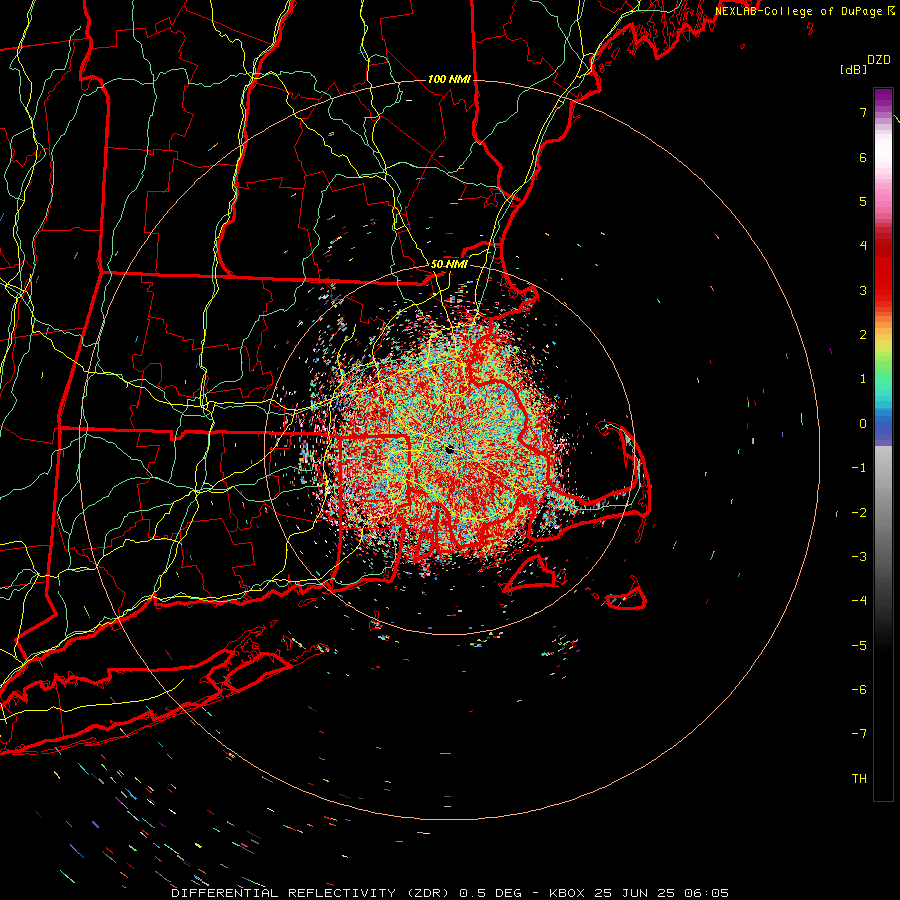Image resolution: width=900 pixels, height=900 pixels.
Task: Click the 100 NMI range ring label
Action: click(449, 79)
